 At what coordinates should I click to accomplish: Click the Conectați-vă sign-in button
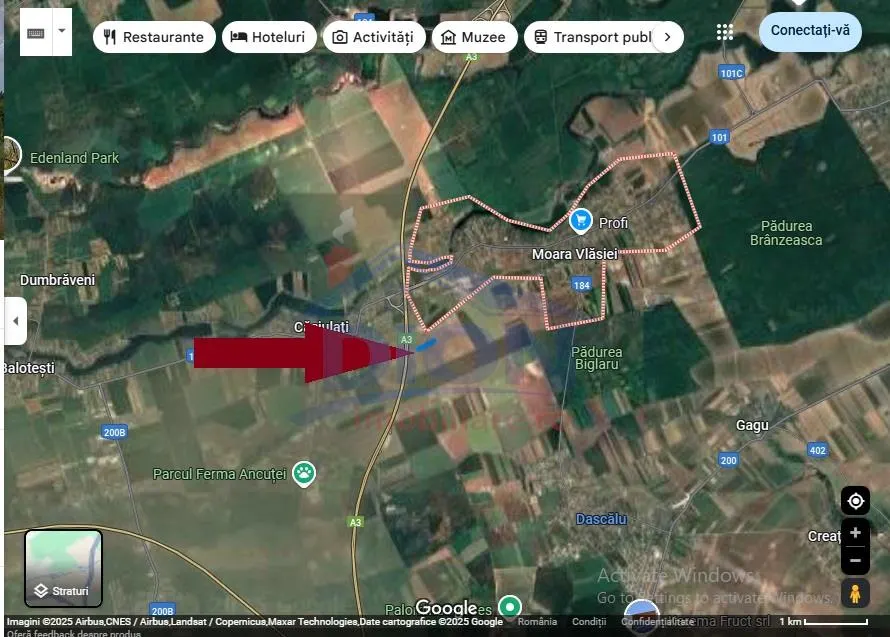[x=810, y=31]
